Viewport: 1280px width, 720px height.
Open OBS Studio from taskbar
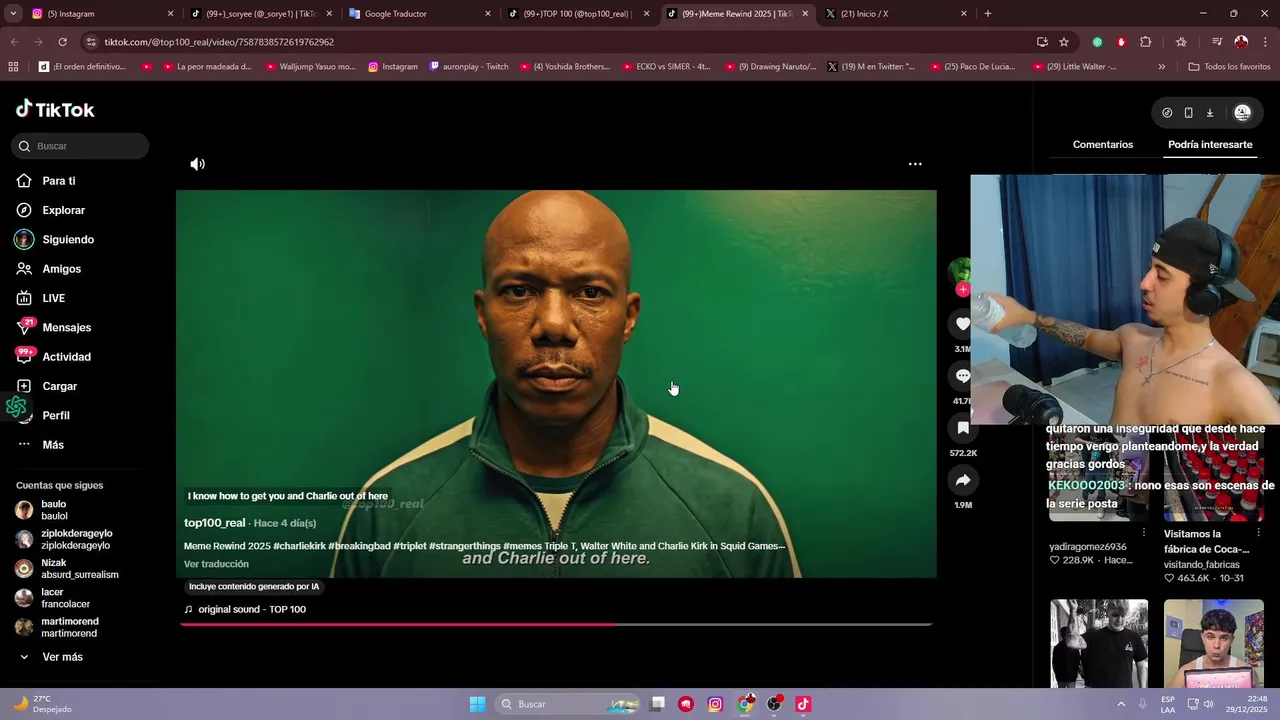(774, 704)
